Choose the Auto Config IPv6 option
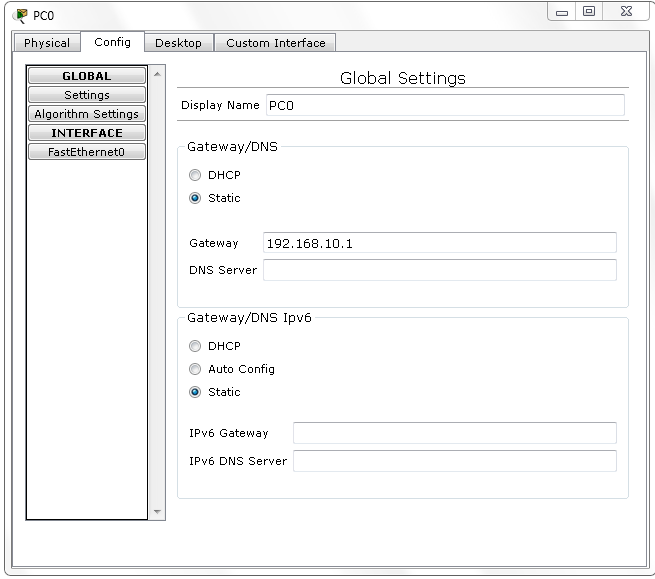 (x=196, y=369)
